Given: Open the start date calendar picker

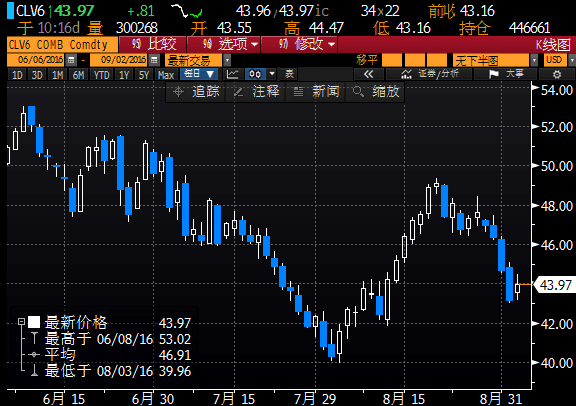Looking at the screenshot, I should [x=71, y=60].
